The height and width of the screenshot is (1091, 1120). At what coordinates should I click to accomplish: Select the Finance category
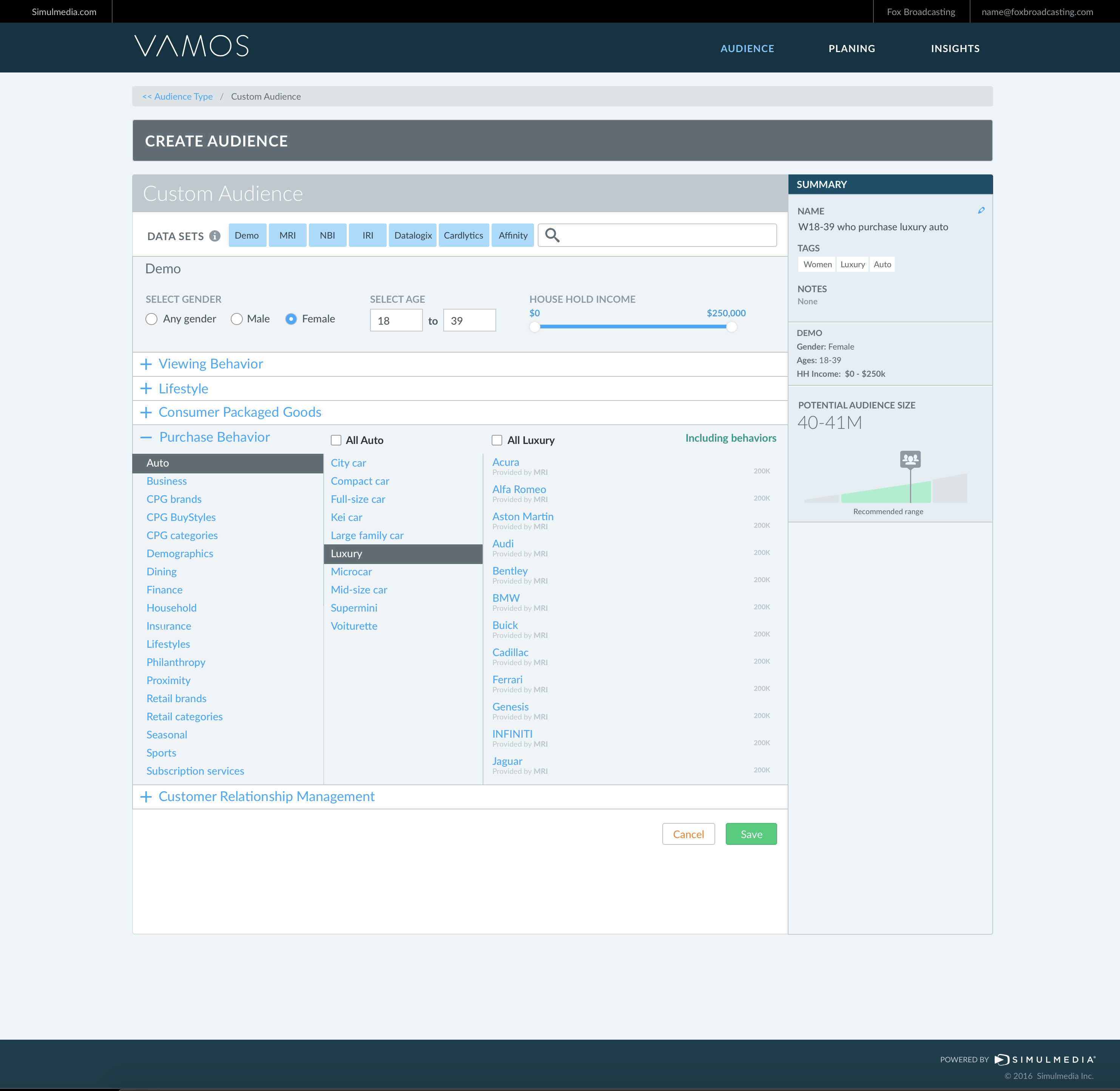(164, 590)
